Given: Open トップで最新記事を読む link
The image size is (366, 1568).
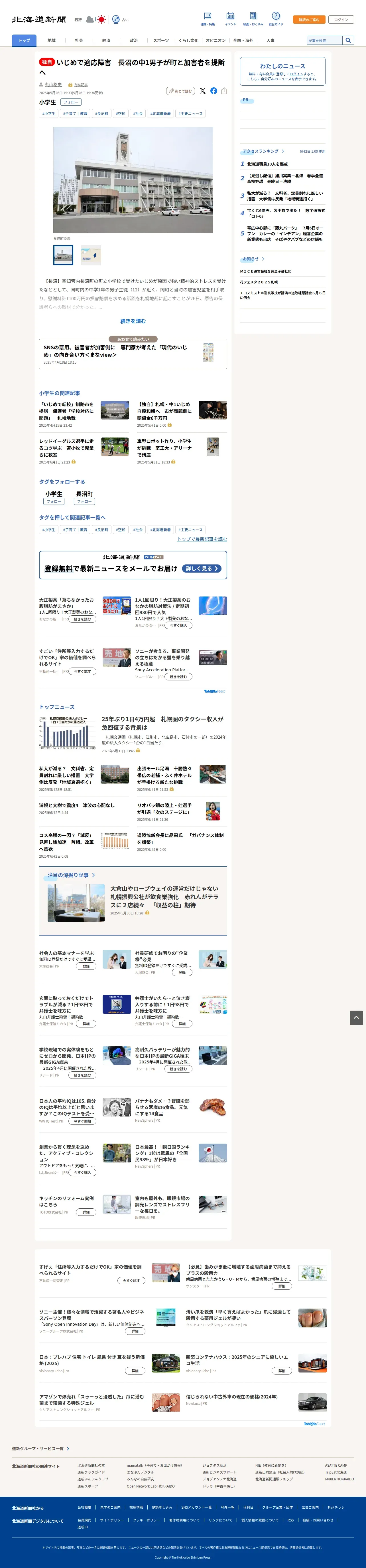Looking at the screenshot, I should coord(202,539).
